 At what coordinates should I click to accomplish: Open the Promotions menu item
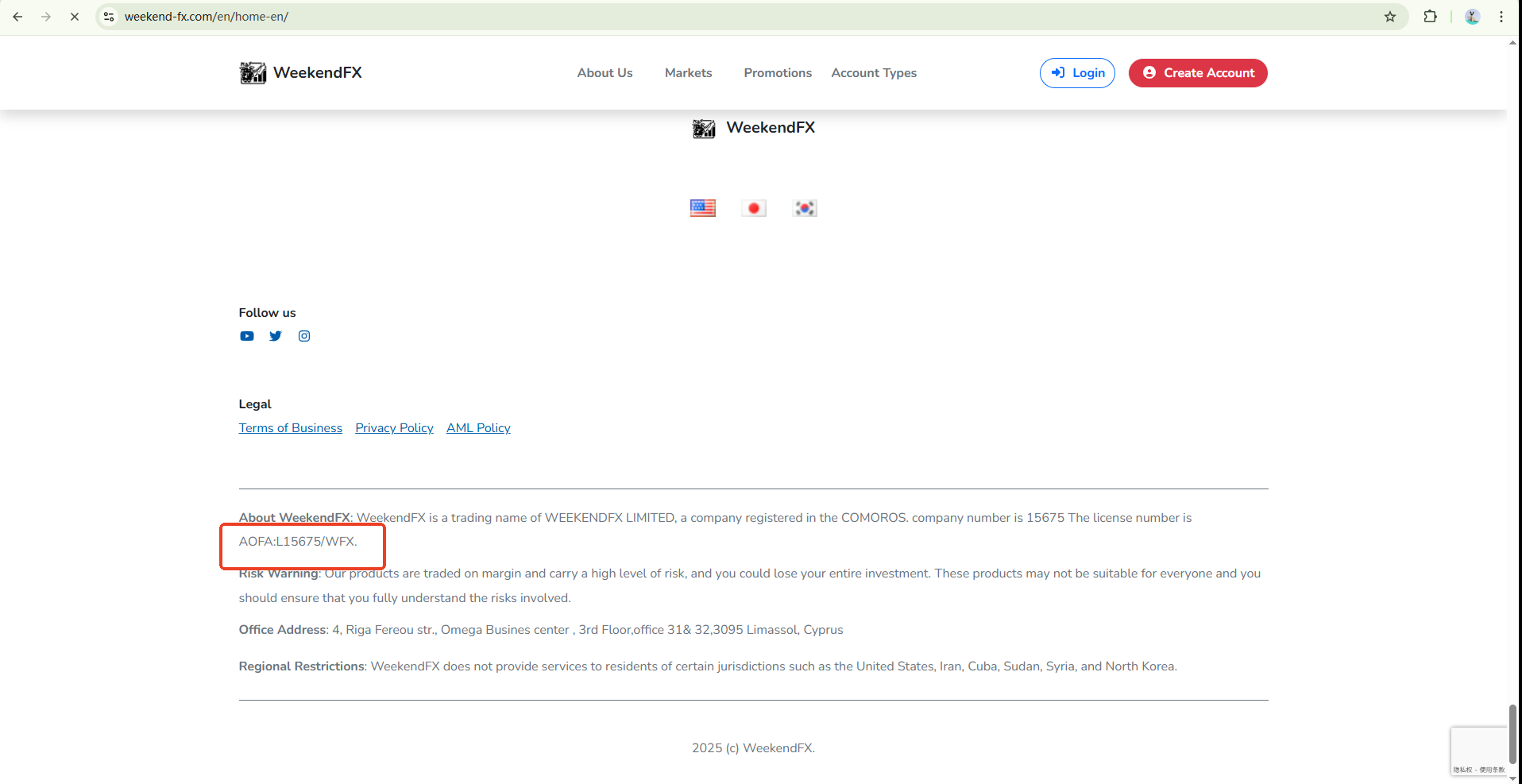[778, 73]
